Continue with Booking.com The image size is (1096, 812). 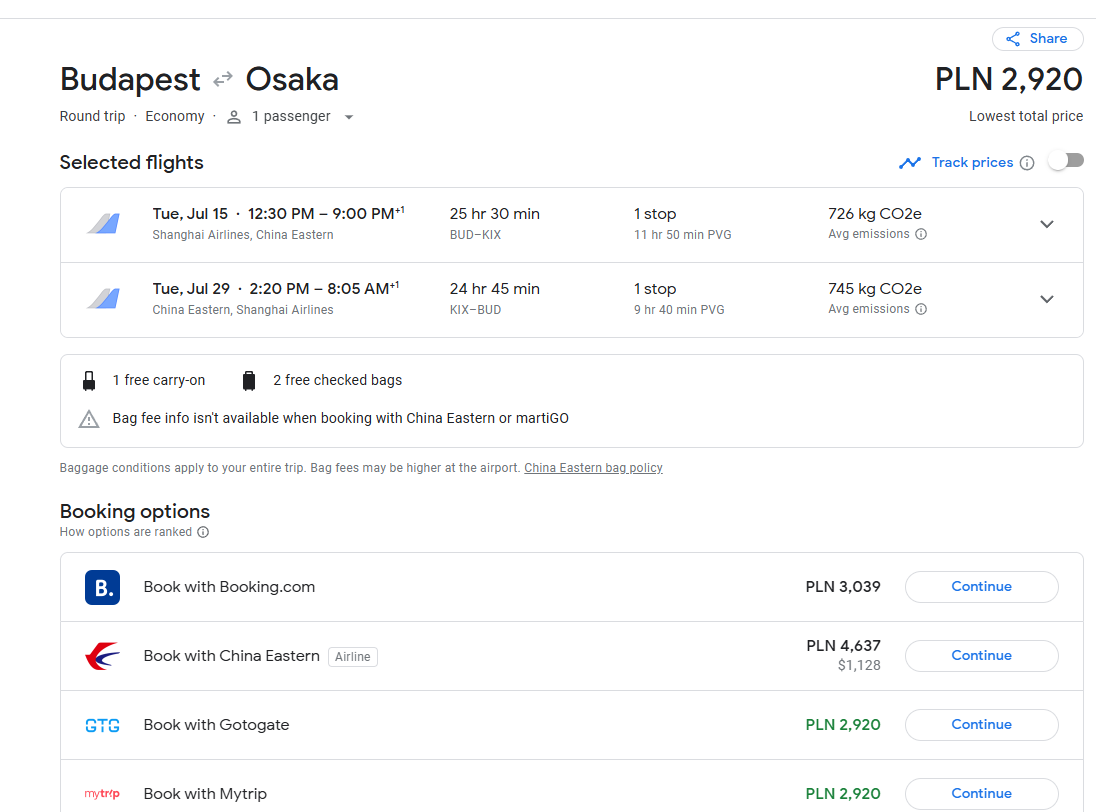click(981, 586)
